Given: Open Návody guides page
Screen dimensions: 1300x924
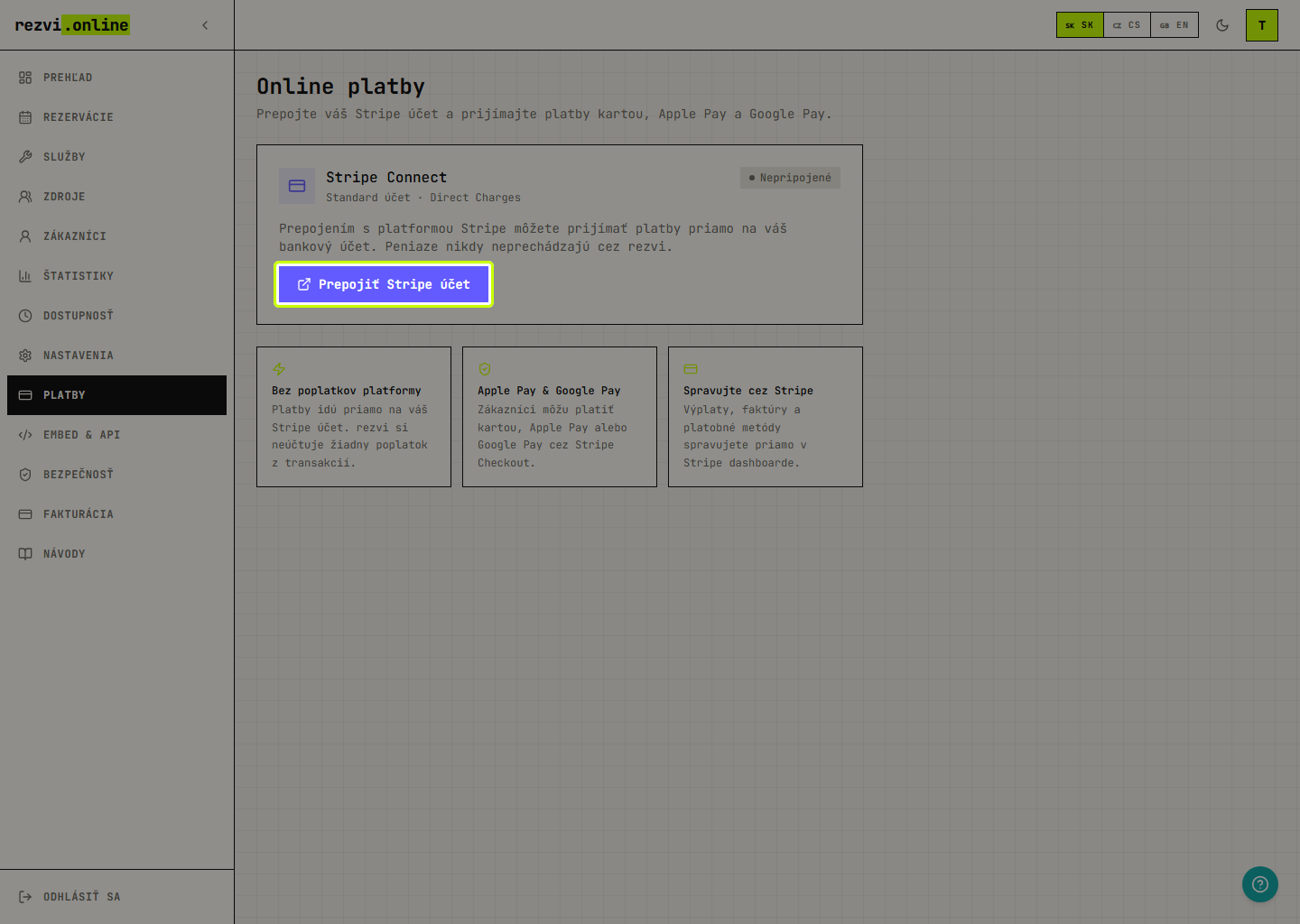Looking at the screenshot, I should click(116, 554).
